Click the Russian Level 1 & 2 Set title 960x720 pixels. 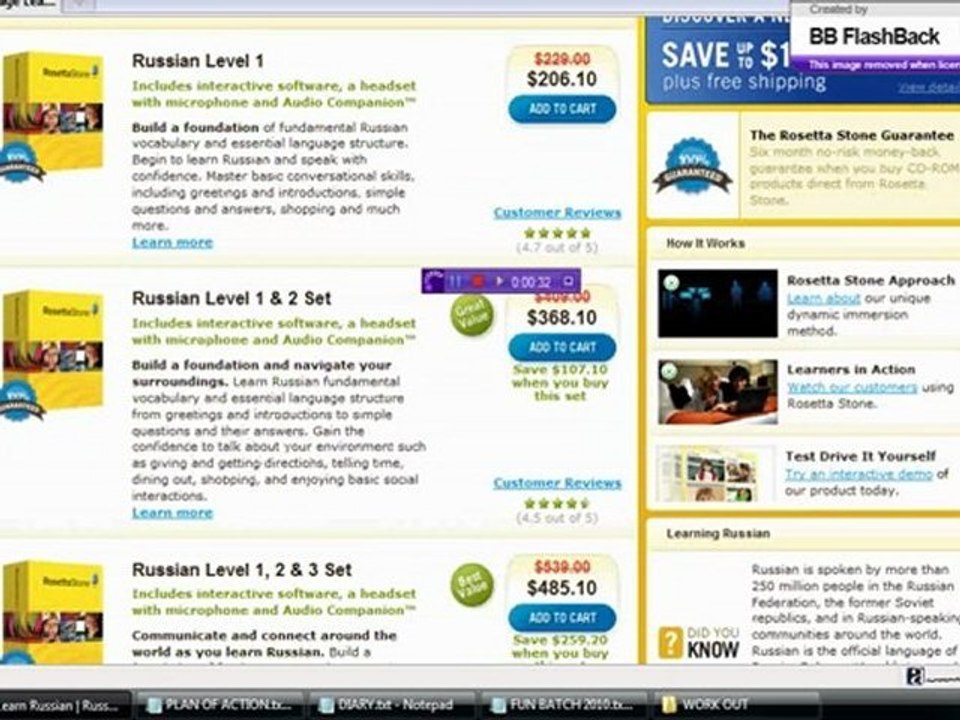[x=231, y=299]
